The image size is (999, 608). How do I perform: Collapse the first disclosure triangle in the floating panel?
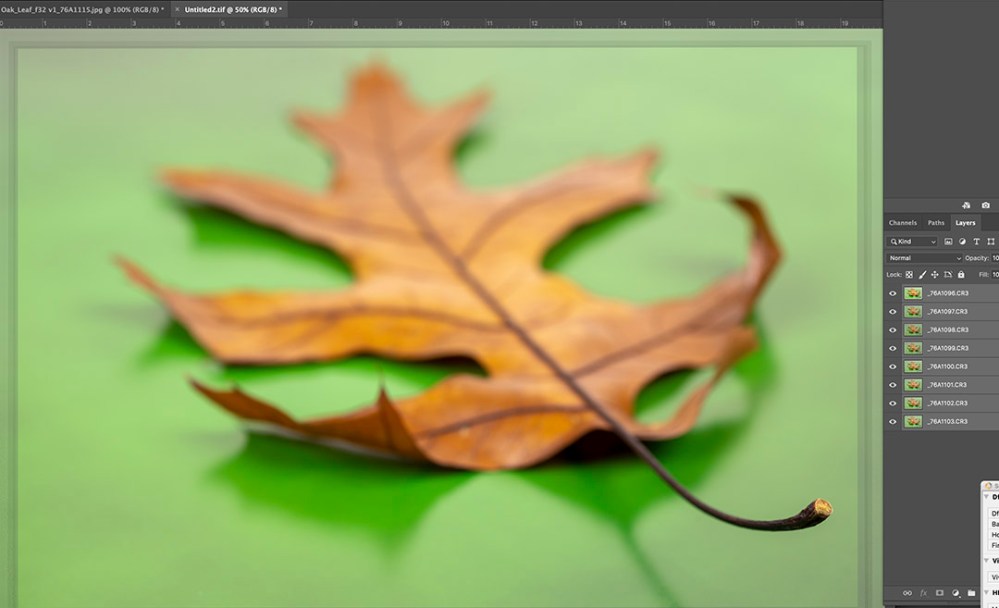click(x=988, y=497)
